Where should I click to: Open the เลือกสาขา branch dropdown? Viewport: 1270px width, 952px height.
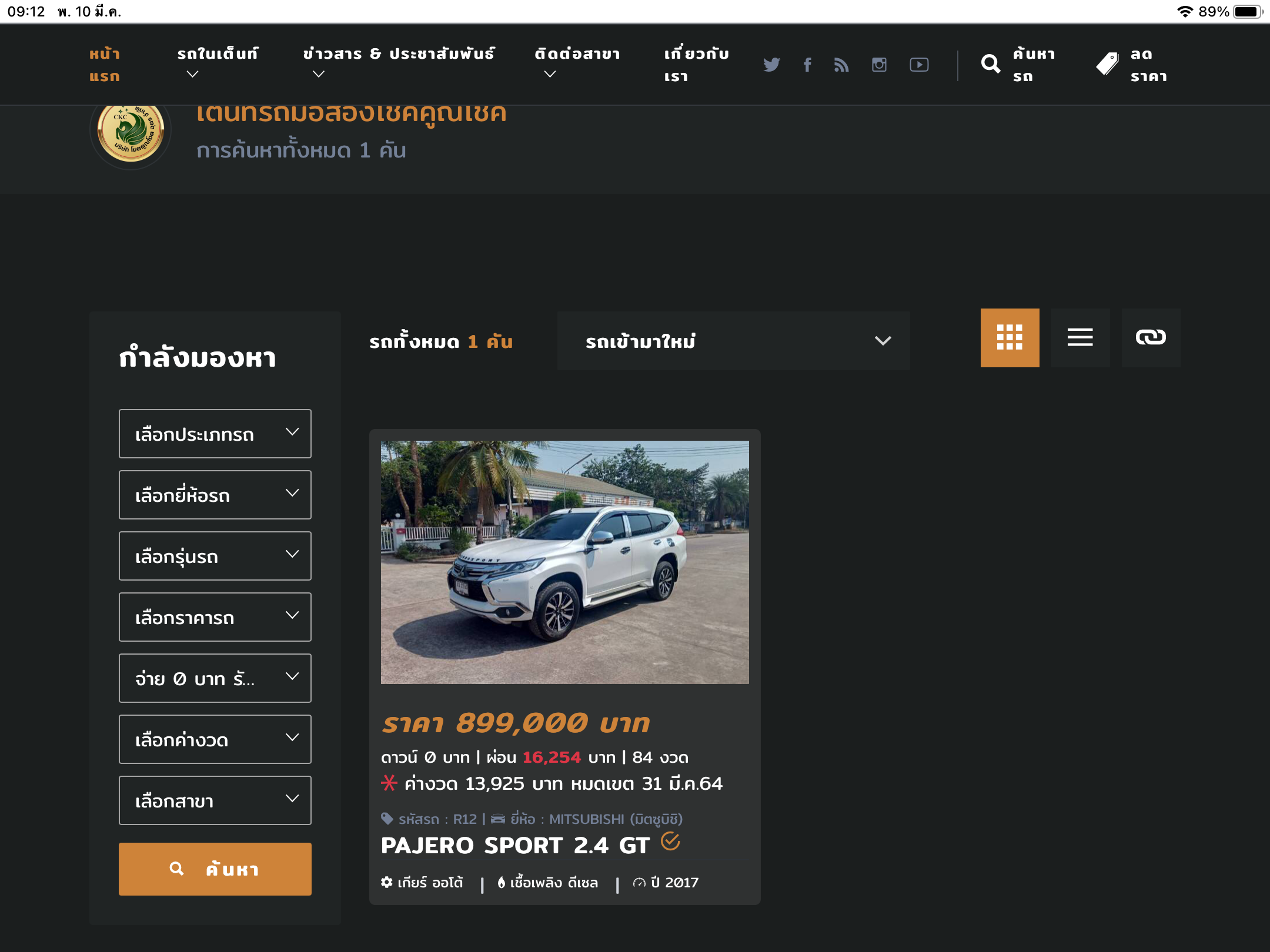click(215, 800)
